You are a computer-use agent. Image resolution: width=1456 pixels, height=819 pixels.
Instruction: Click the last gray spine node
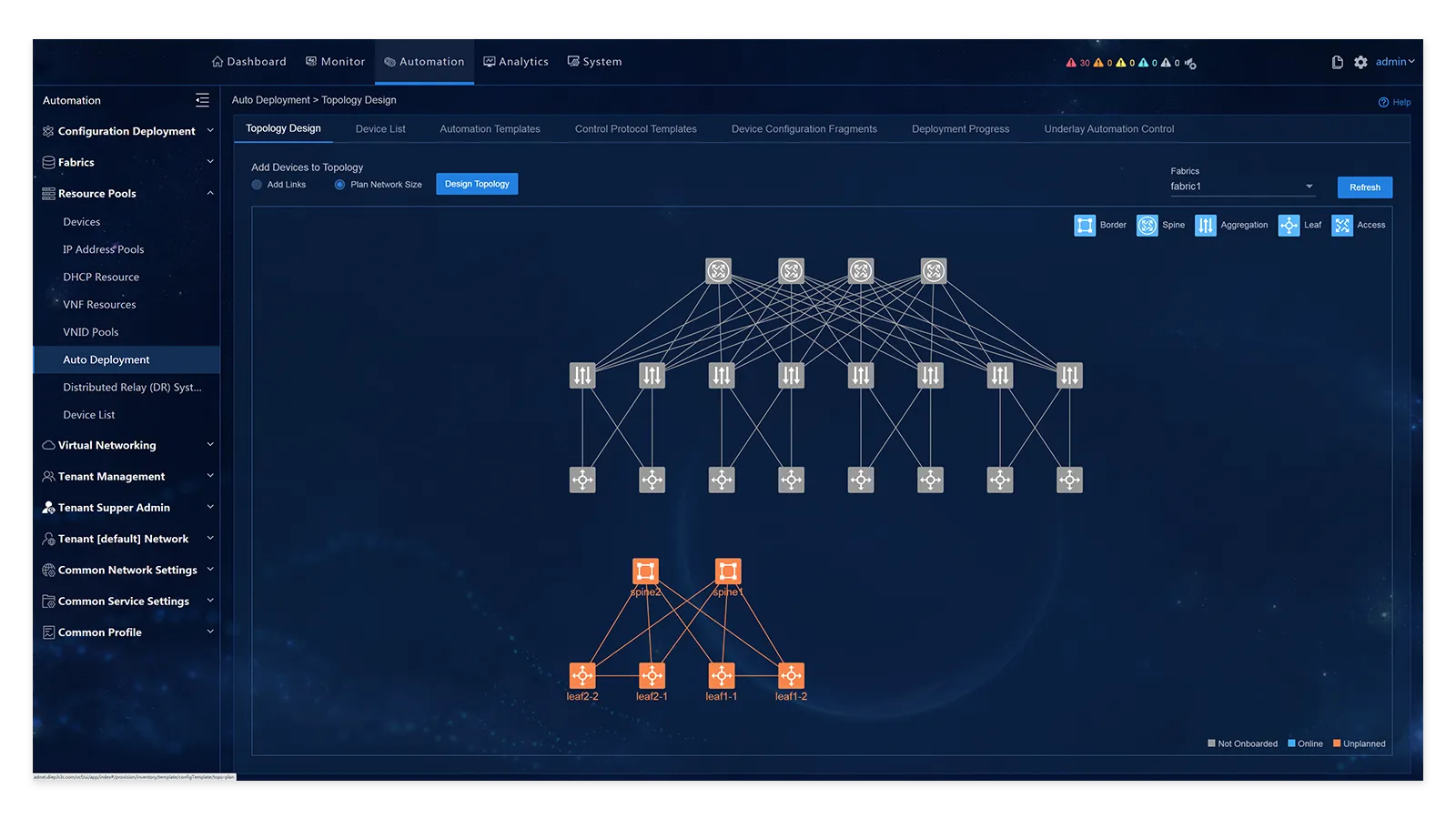pyautogui.click(x=934, y=270)
